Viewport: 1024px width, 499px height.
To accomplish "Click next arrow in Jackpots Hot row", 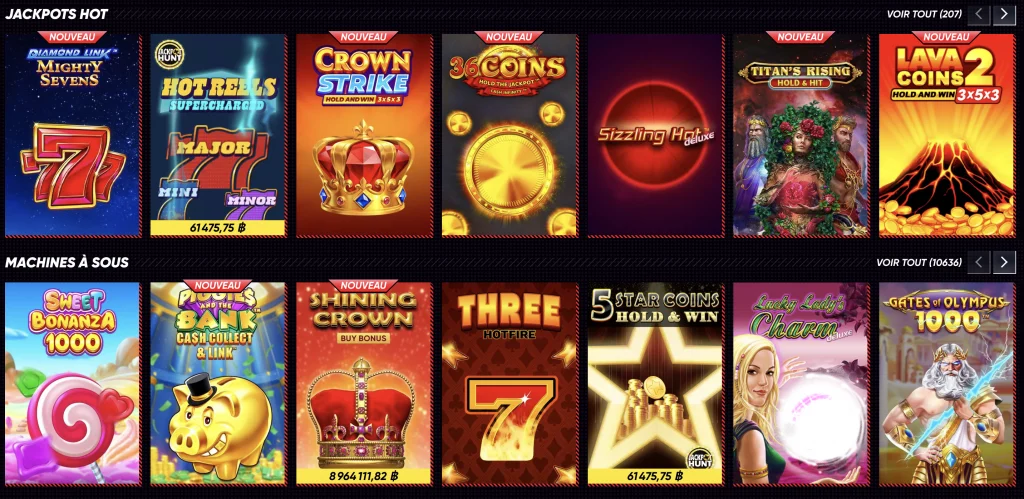I will point(1004,14).
